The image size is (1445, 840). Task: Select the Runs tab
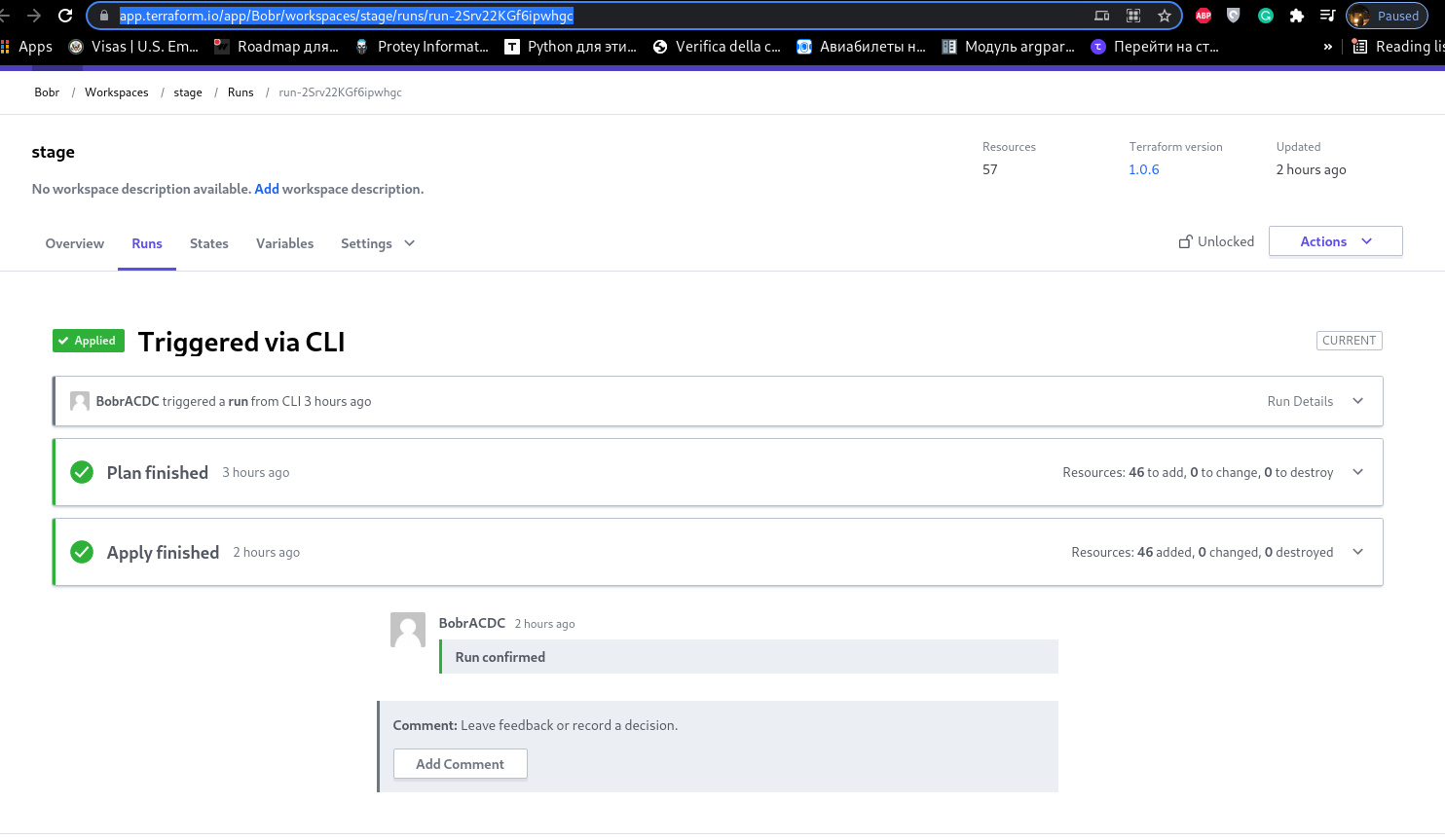click(147, 243)
